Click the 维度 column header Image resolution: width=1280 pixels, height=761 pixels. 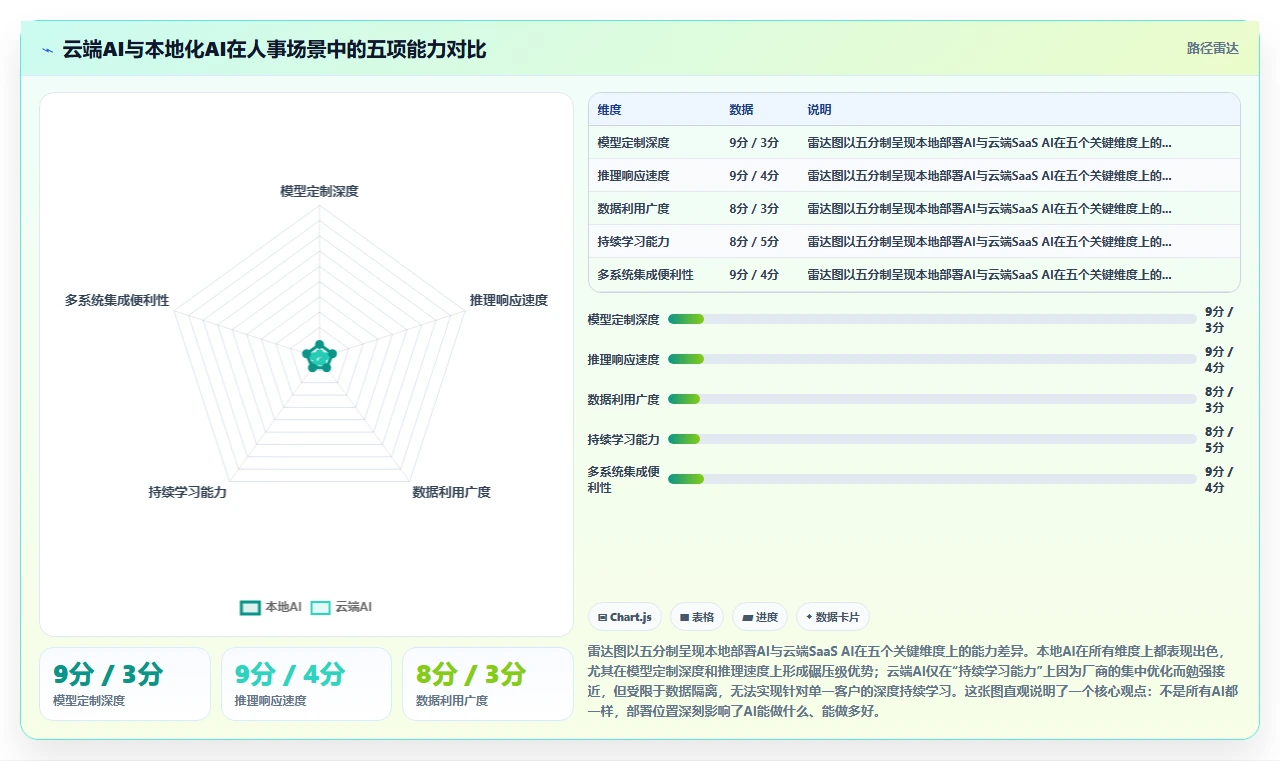pyautogui.click(x=610, y=110)
